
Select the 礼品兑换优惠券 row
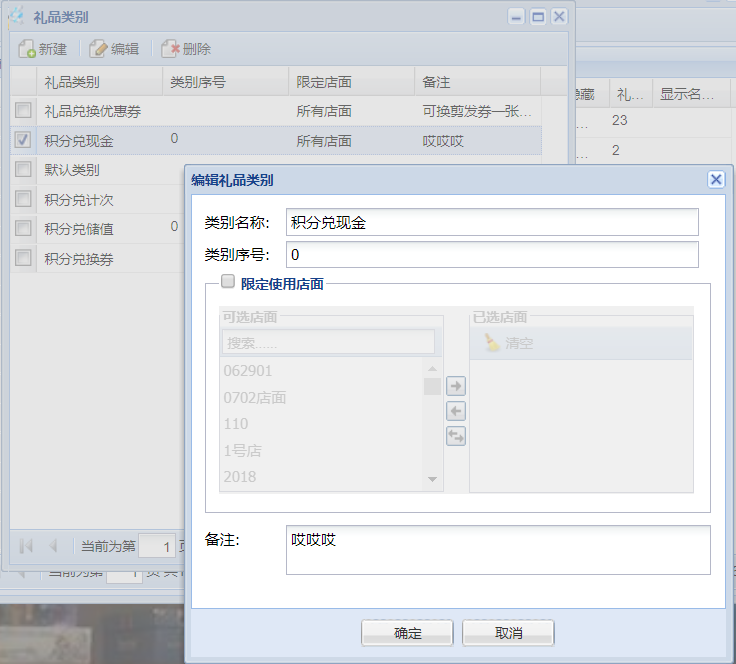pyautogui.click(x=276, y=111)
